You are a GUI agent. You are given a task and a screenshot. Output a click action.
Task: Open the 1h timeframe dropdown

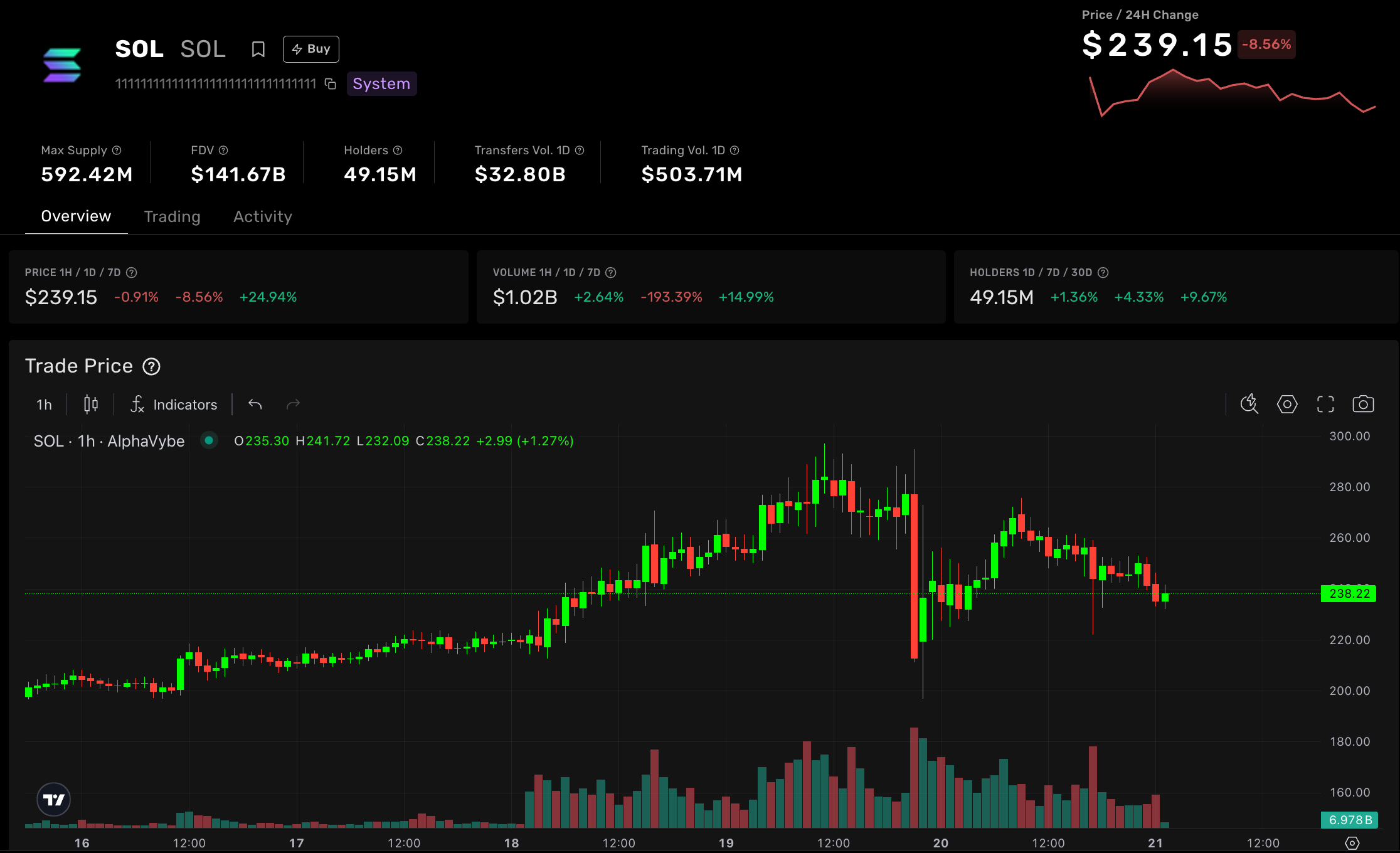pyautogui.click(x=44, y=405)
